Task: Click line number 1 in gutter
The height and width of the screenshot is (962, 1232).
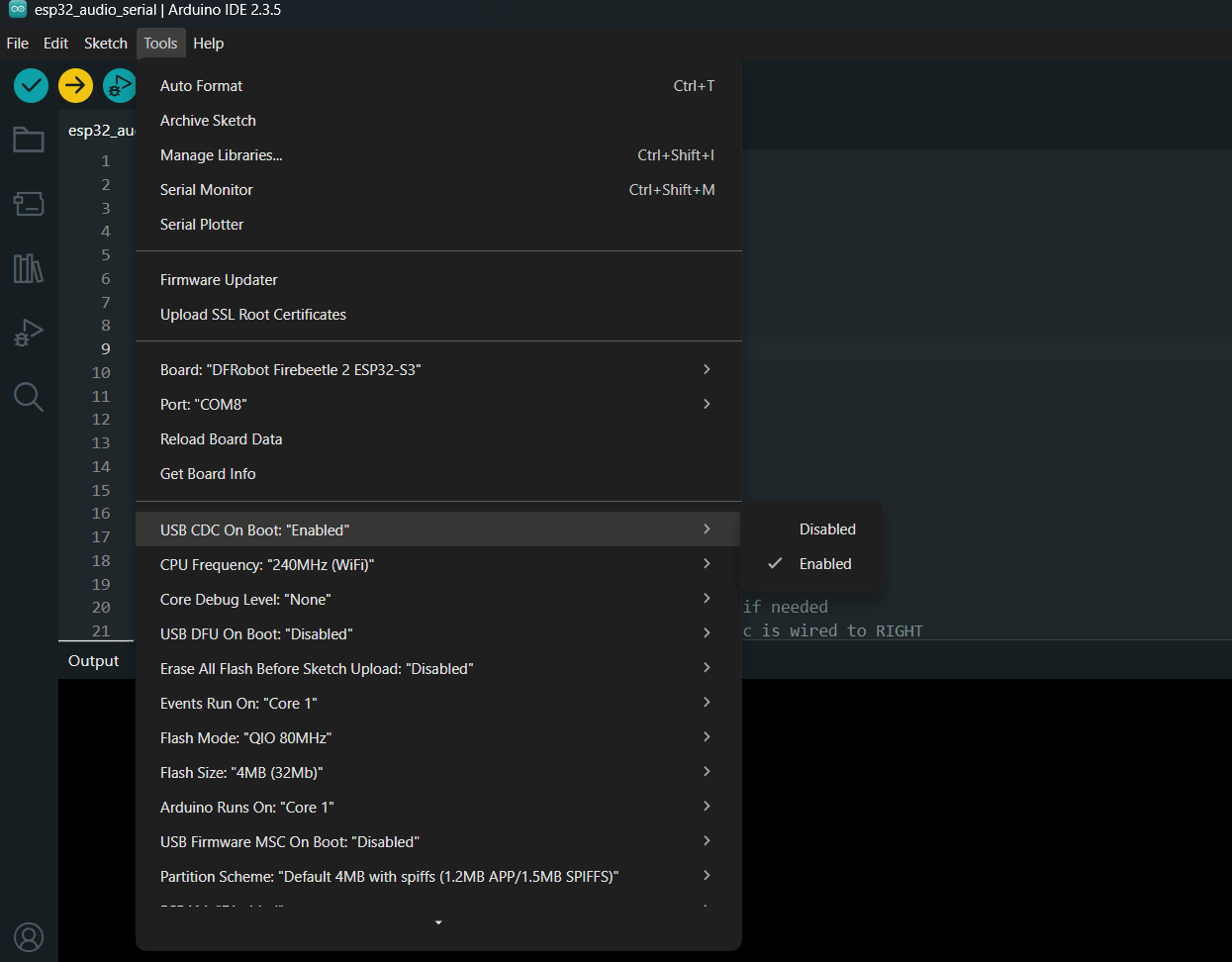Action: pyautogui.click(x=106, y=160)
